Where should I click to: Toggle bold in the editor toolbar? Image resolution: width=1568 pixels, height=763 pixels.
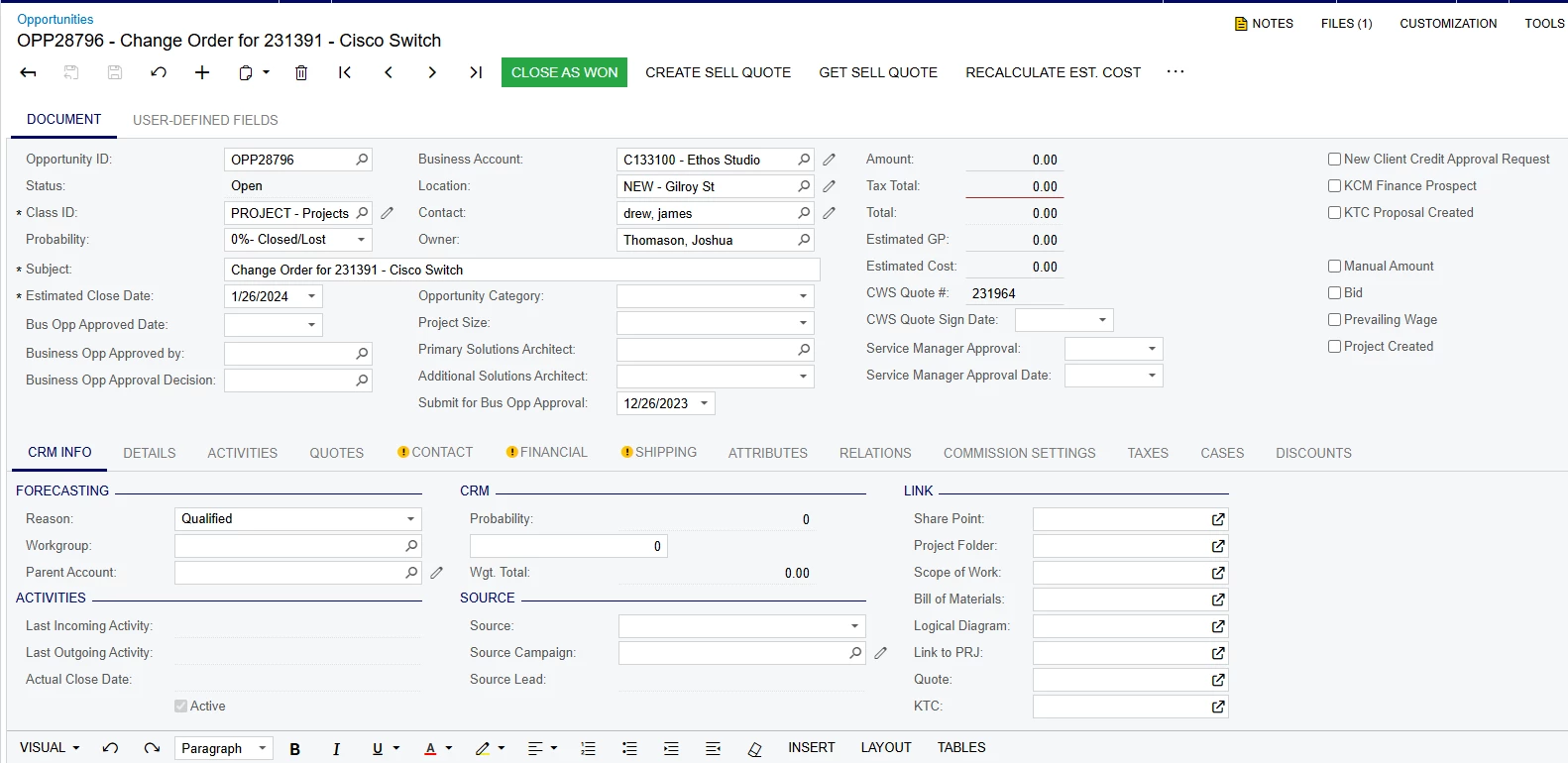click(294, 749)
